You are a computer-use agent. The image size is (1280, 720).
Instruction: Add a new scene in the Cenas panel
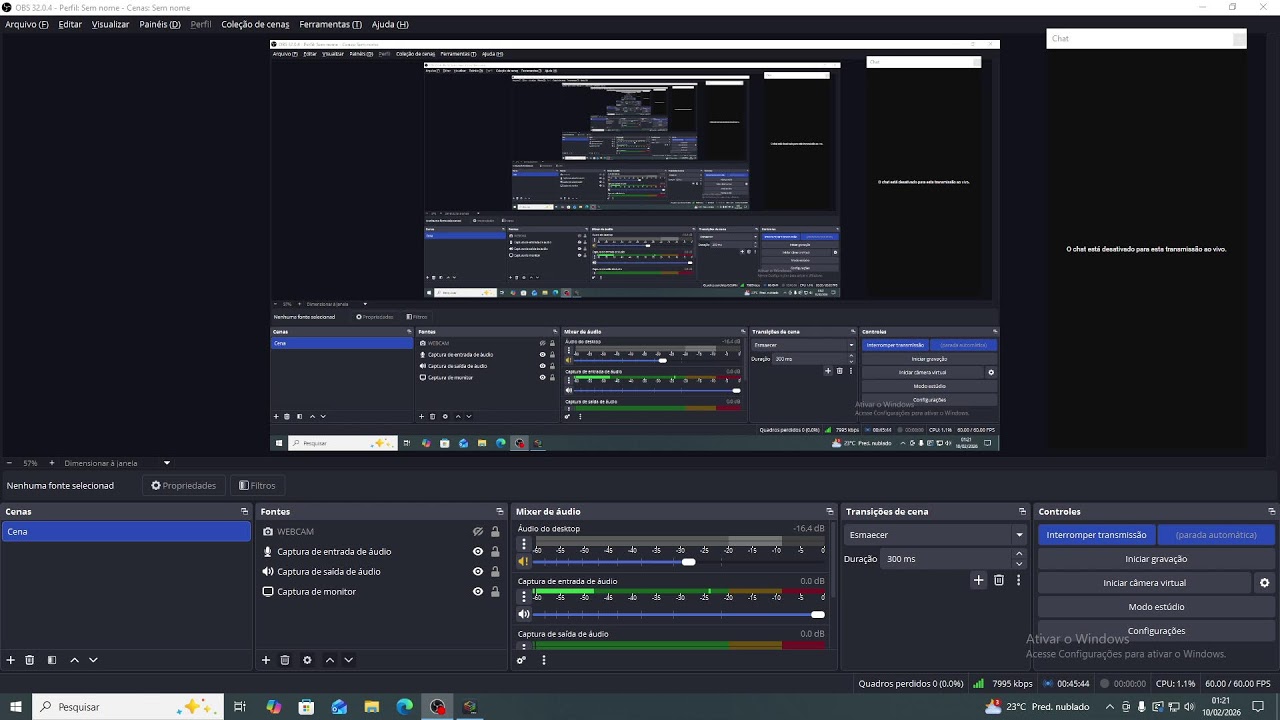tap(11, 660)
